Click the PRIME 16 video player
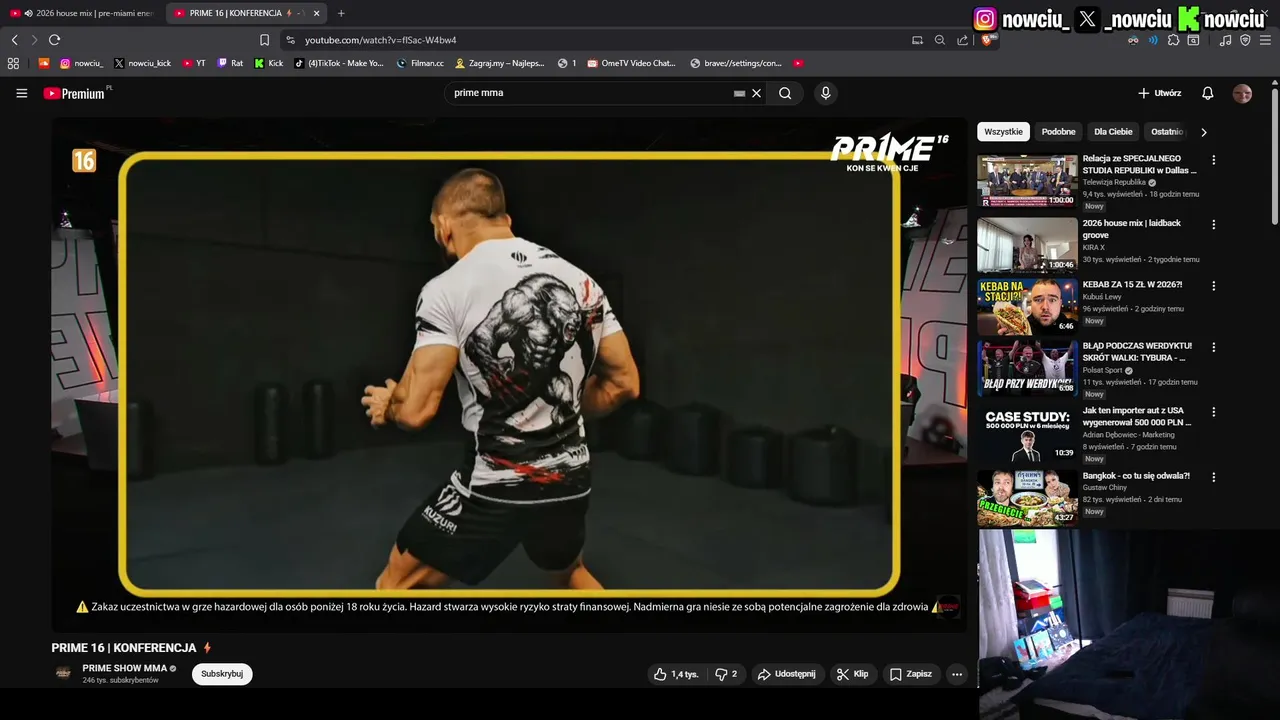This screenshot has height=720, width=1280. 509,374
